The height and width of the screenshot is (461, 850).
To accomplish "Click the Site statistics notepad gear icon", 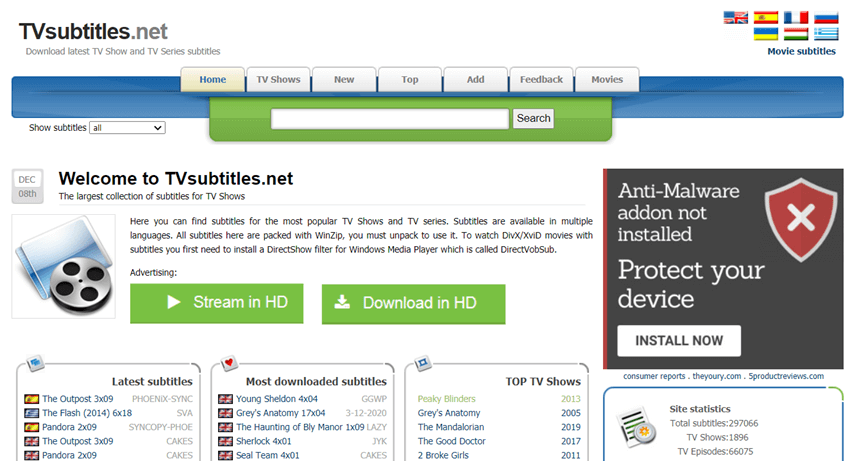I will [x=636, y=427].
